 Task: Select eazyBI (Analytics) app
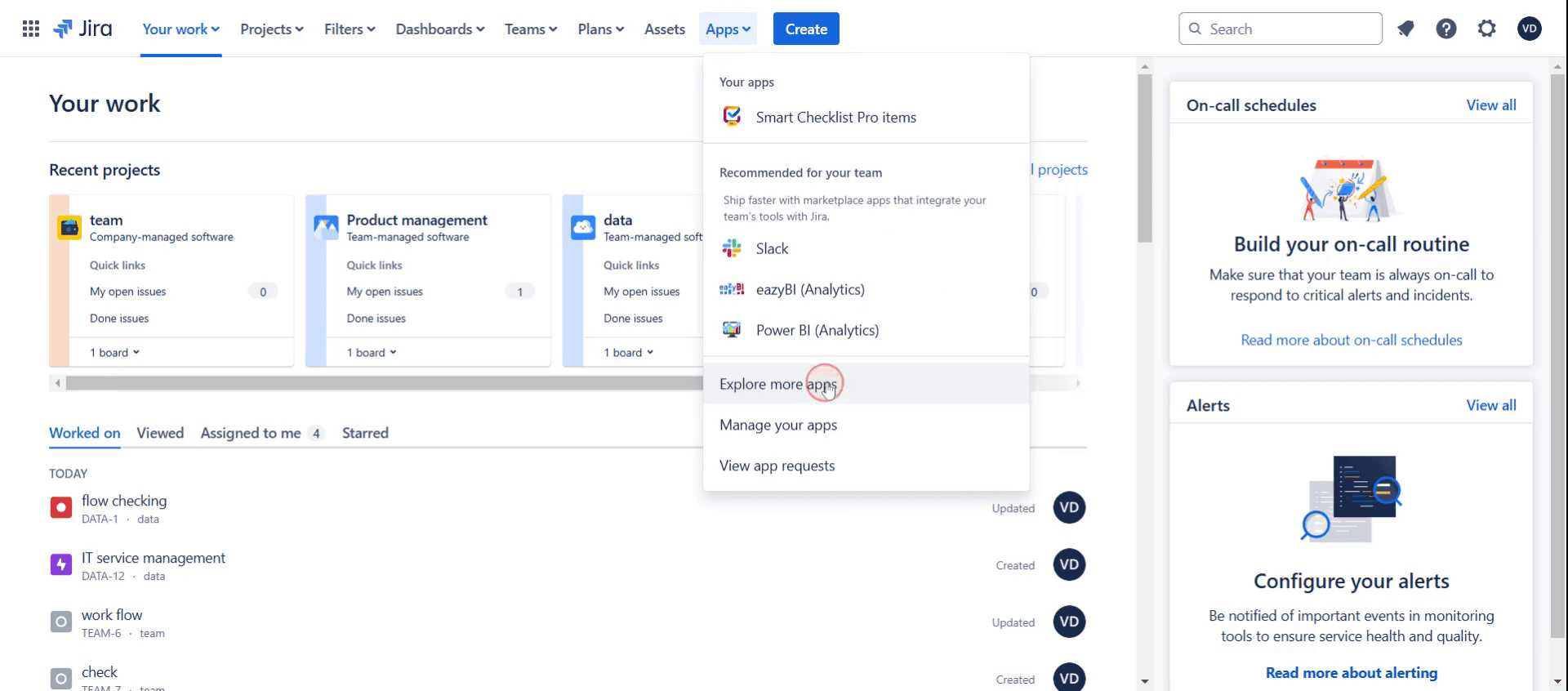tap(866, 289)
